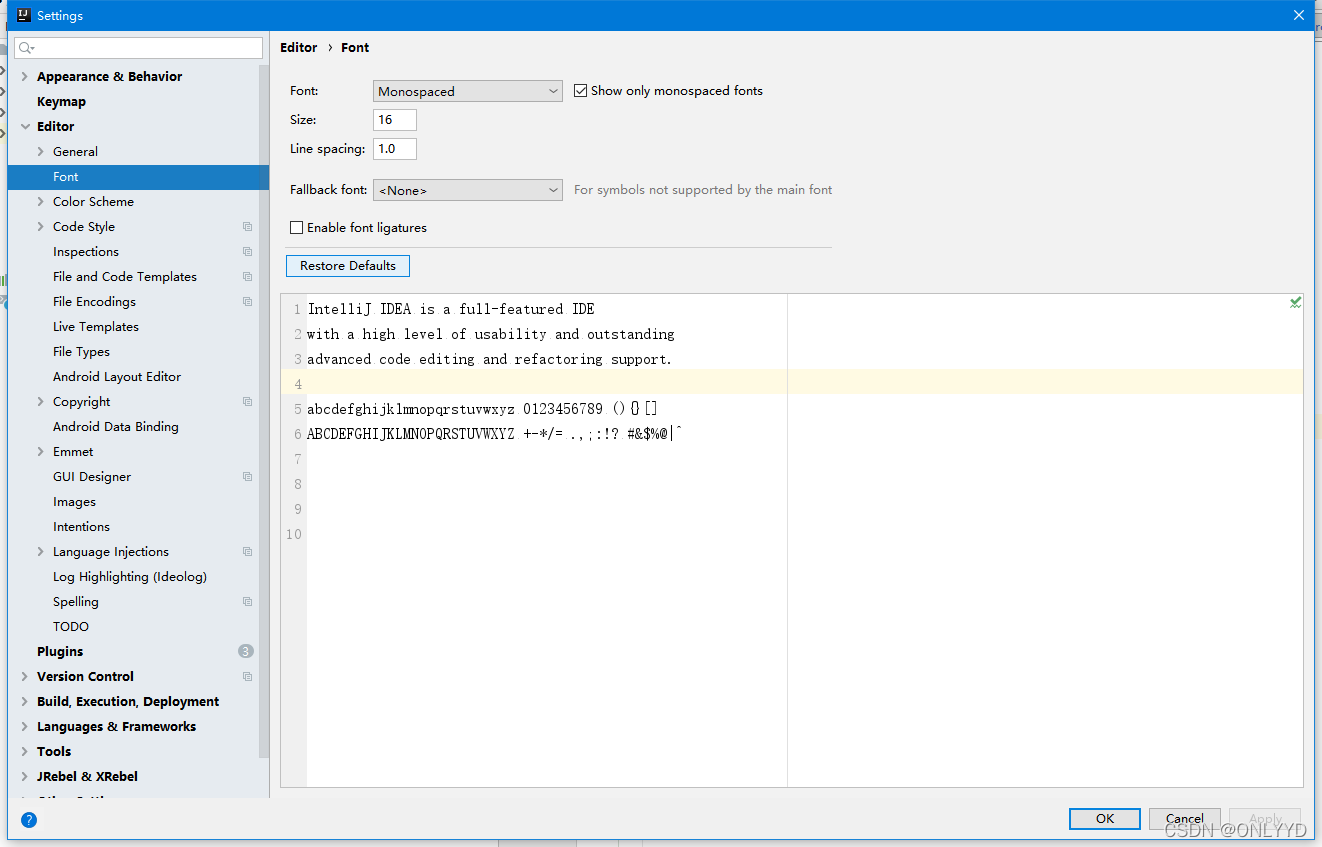Expand Build, Execution, Deployment section
The width and height of the screenshot is (1322, 847).
coord(25,702)
